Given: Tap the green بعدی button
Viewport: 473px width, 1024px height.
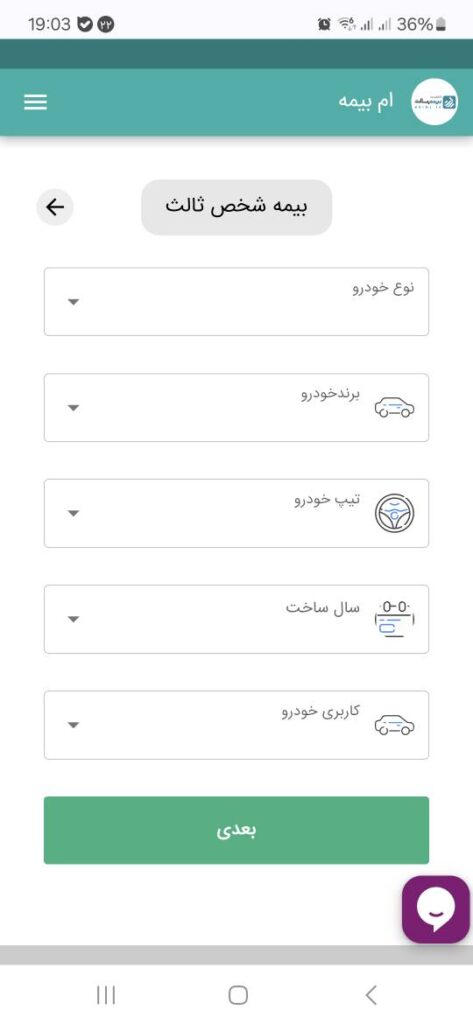Looking at the screenshot, I should click(236, 830).
